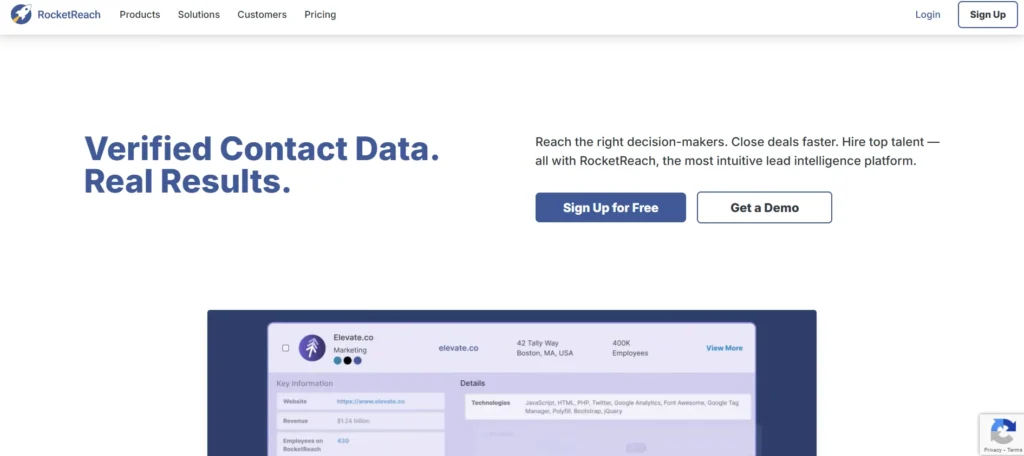1024x456 pixels.
Task: Tick the checkbox beside Elevate.co
Action: point(285,348)
